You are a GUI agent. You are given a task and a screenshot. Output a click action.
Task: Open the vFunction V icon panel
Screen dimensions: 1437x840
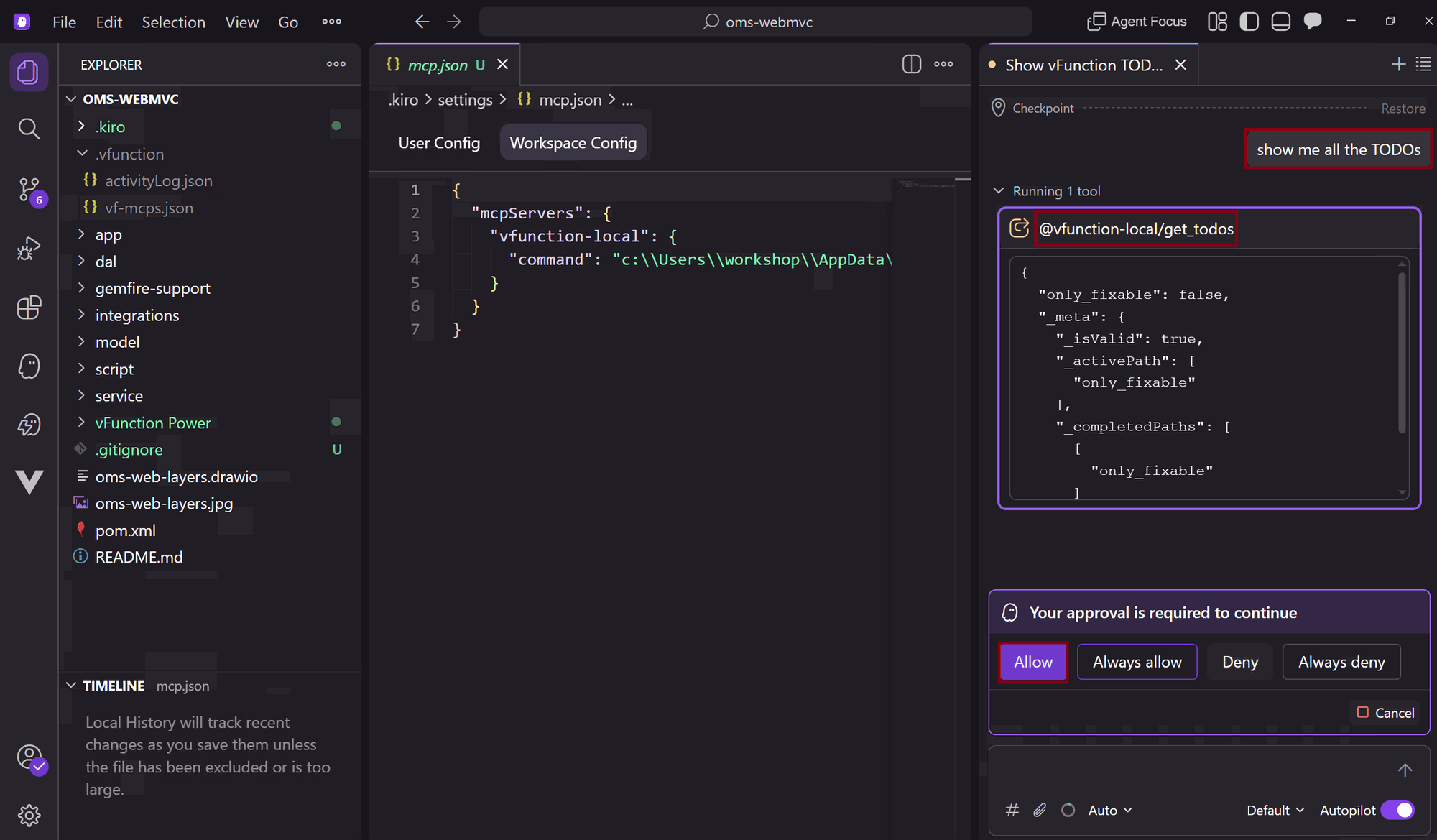click(x=29, y=481)
